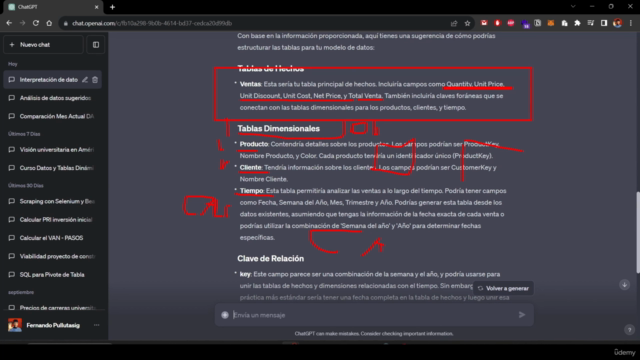Go to browser home page
Viewport: 640px width, 360px height.
(x=49, y=23)
